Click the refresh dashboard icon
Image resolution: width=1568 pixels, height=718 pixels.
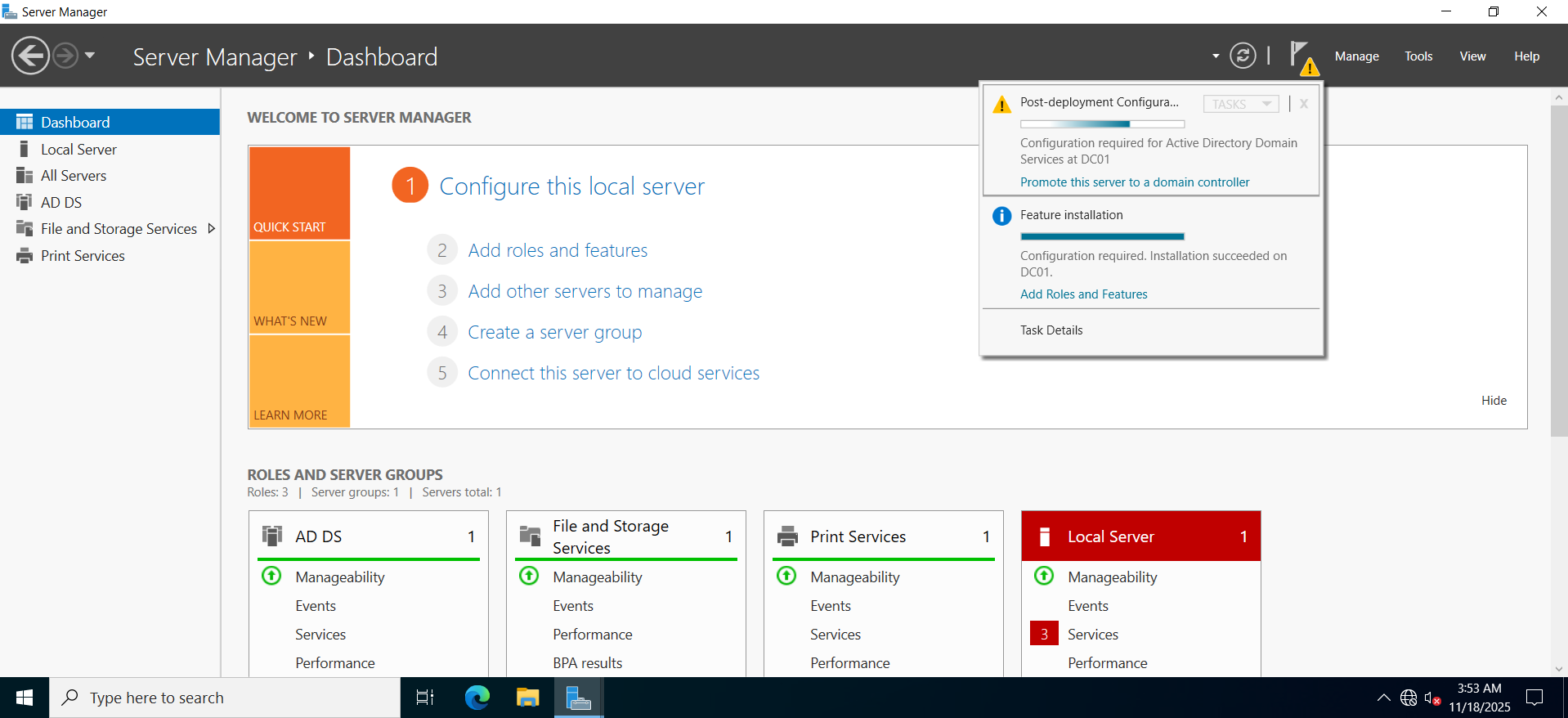[1243, 56]
